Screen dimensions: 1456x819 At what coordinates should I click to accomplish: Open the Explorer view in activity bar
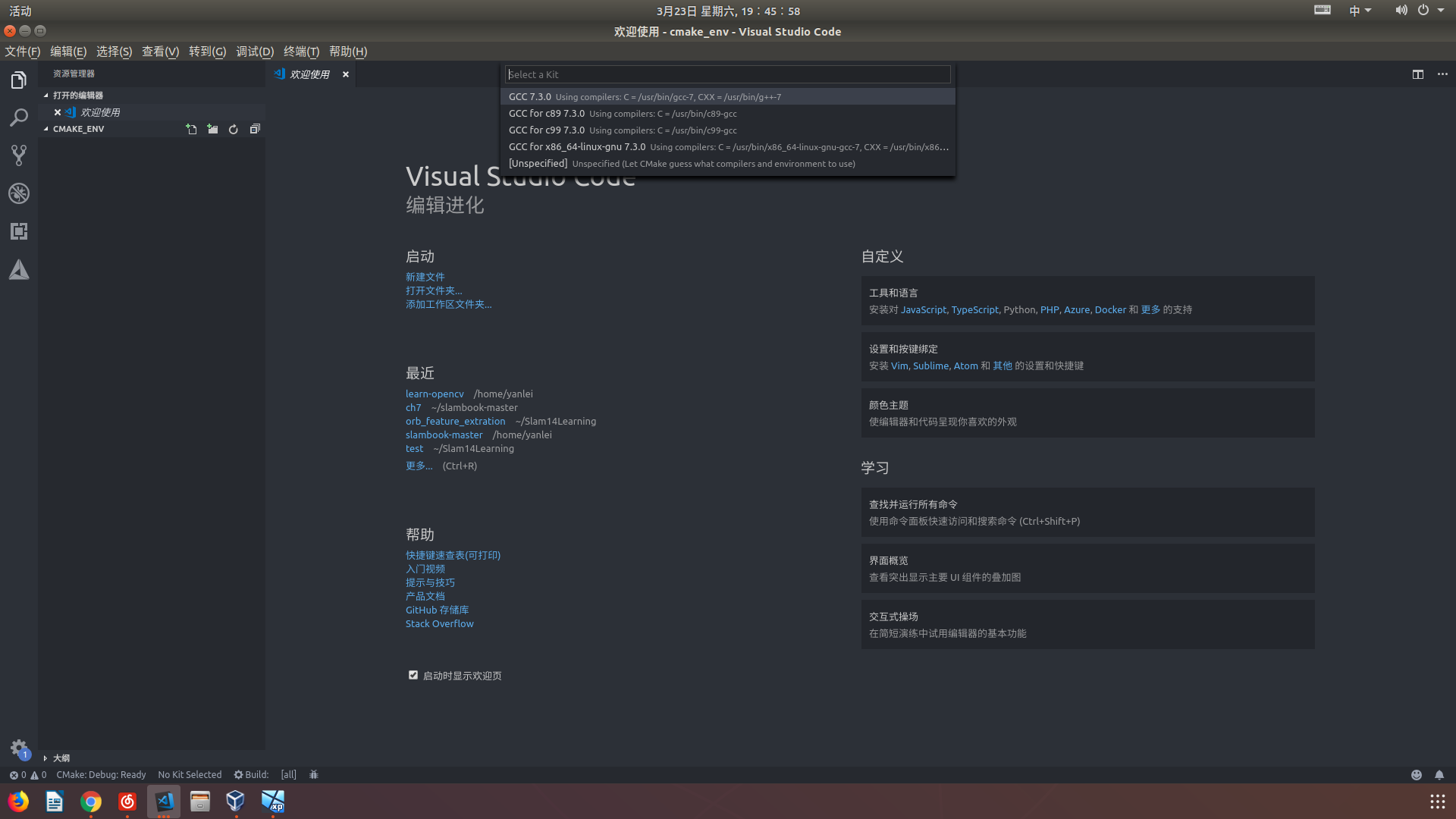coord(19,80)
